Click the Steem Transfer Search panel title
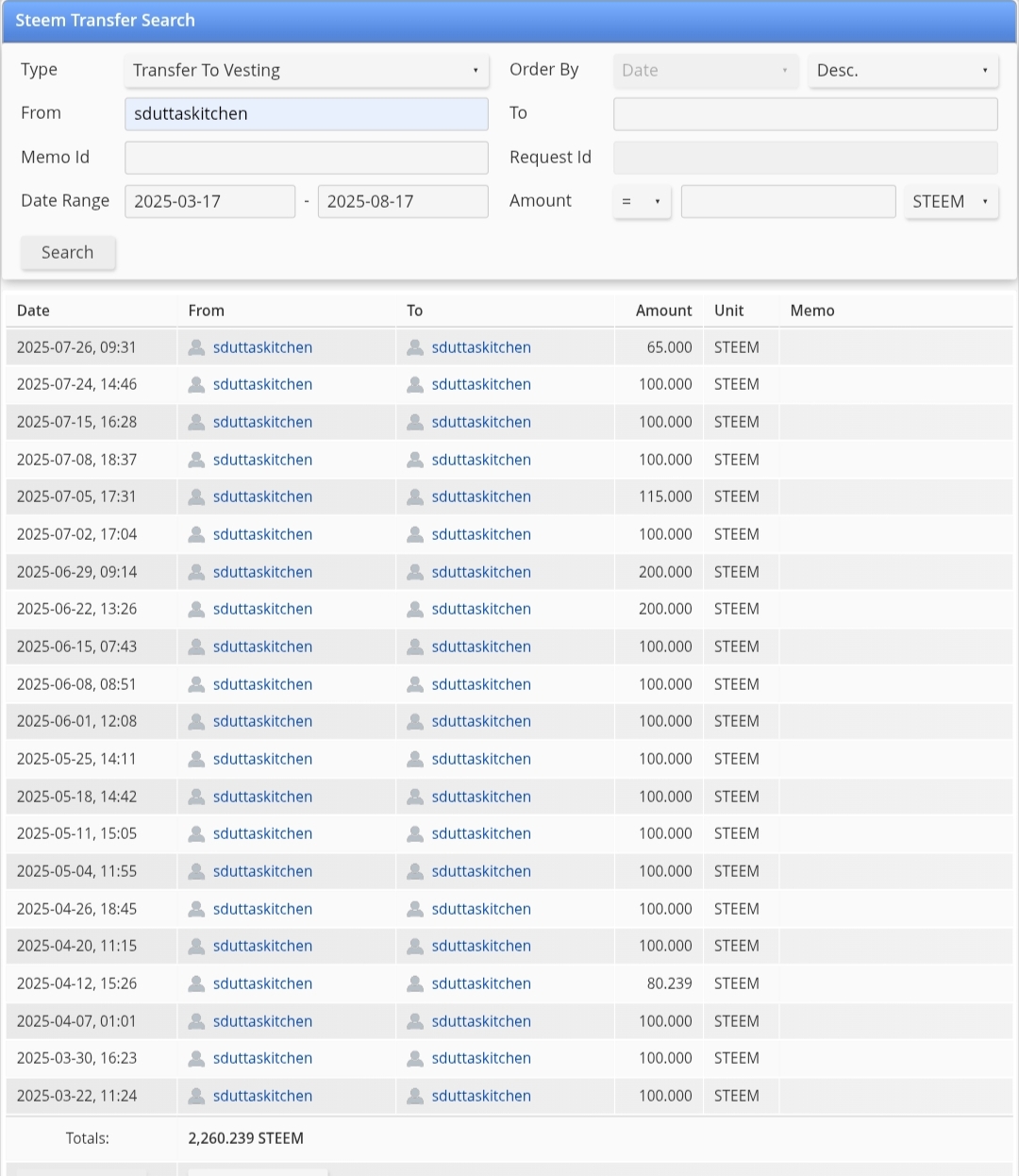 tap(105, 20)
